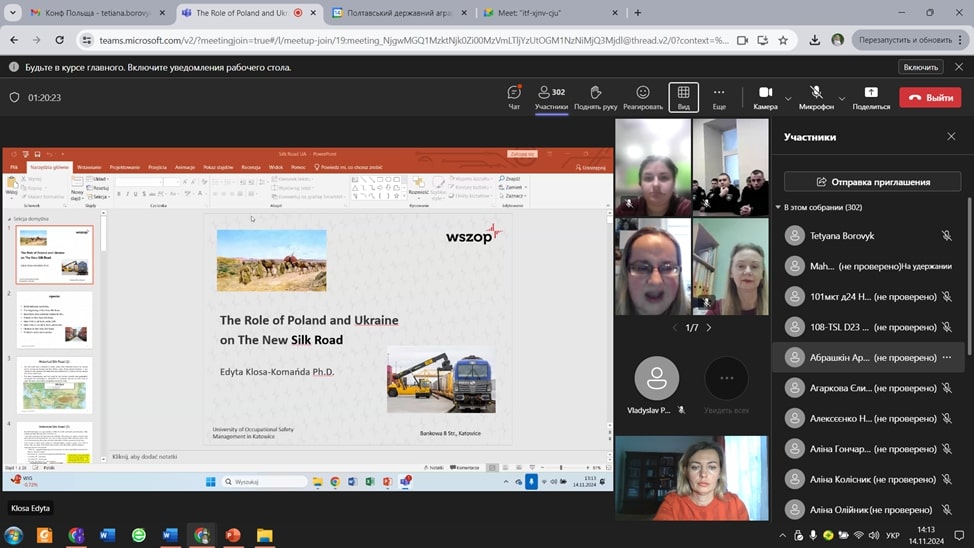
Task: Open File Explorer from the taskbar
Action: [x=265, y=535]
